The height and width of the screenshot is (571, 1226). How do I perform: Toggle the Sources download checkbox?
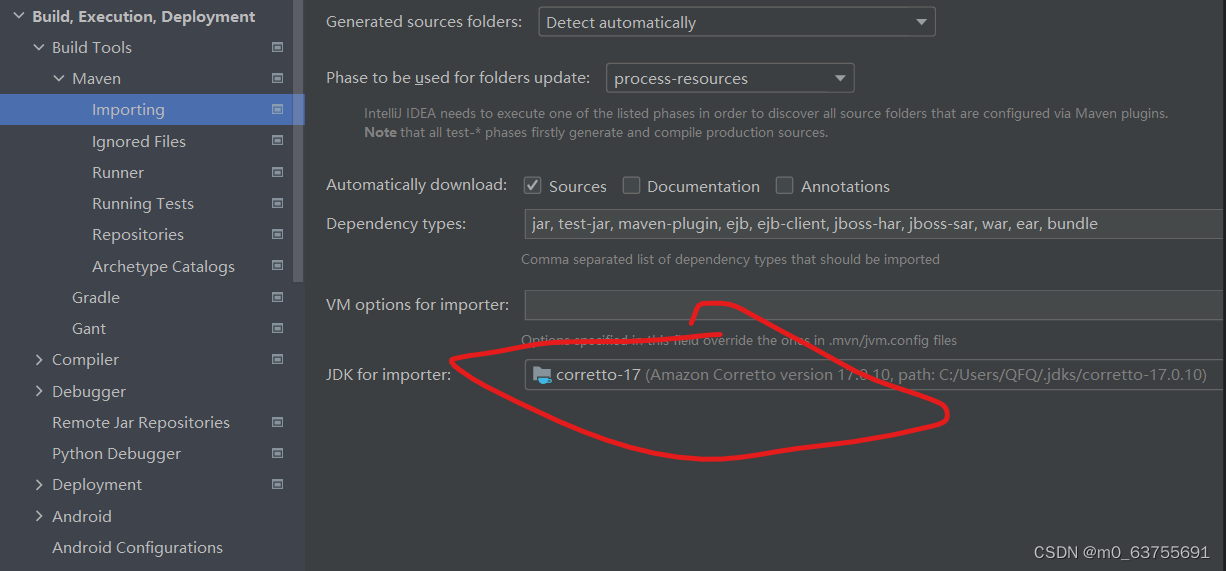[533, 185]
